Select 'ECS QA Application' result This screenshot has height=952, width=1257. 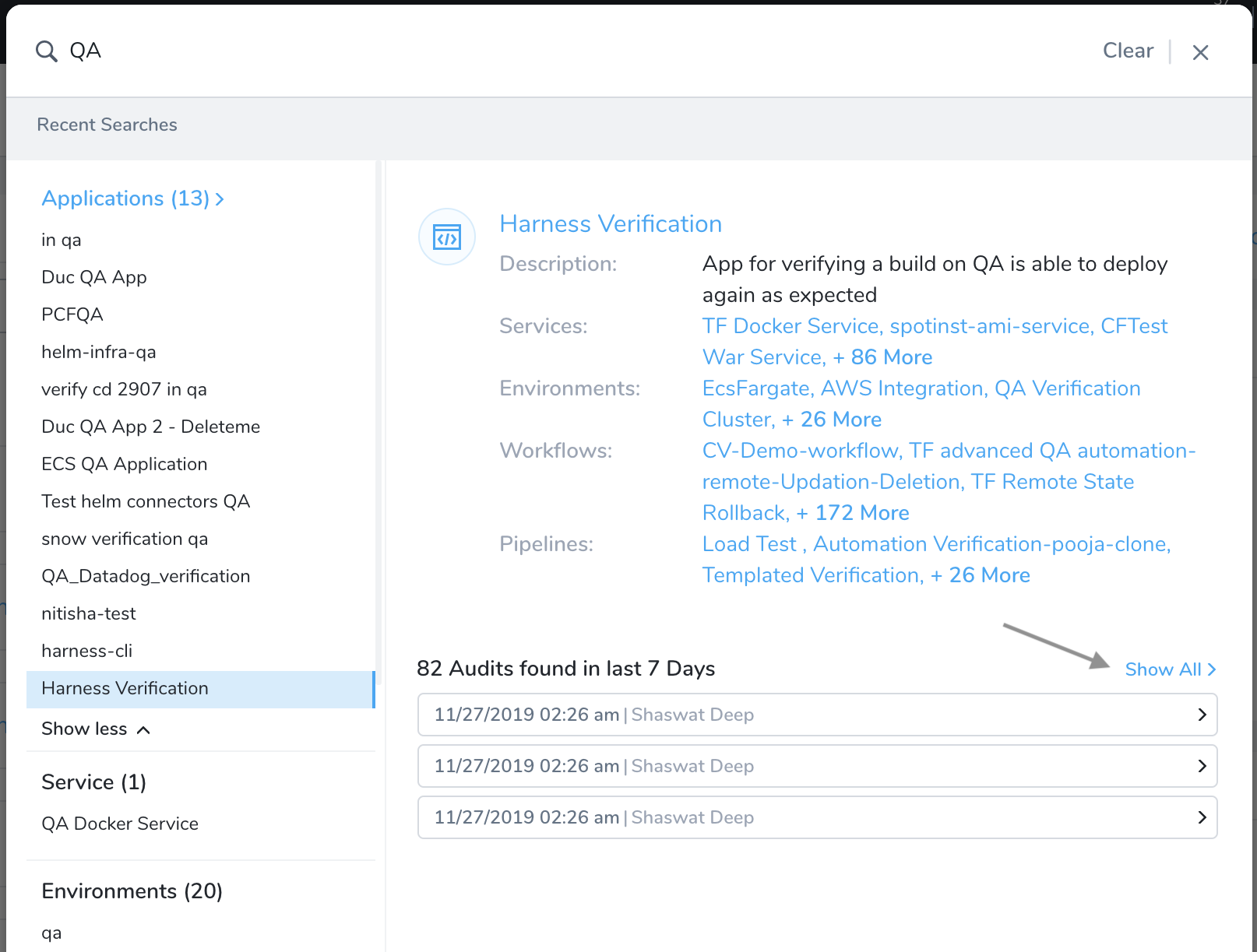(x=125, y=464)
